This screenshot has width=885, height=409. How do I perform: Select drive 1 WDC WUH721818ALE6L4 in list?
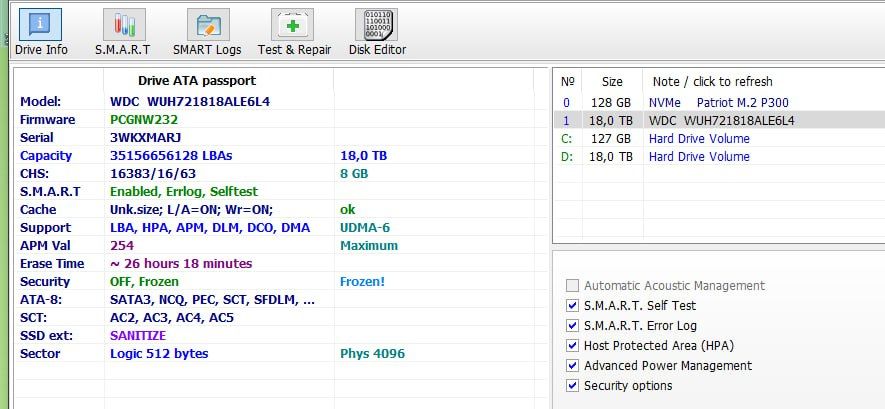pyautogui.click(x=719, y=120)
